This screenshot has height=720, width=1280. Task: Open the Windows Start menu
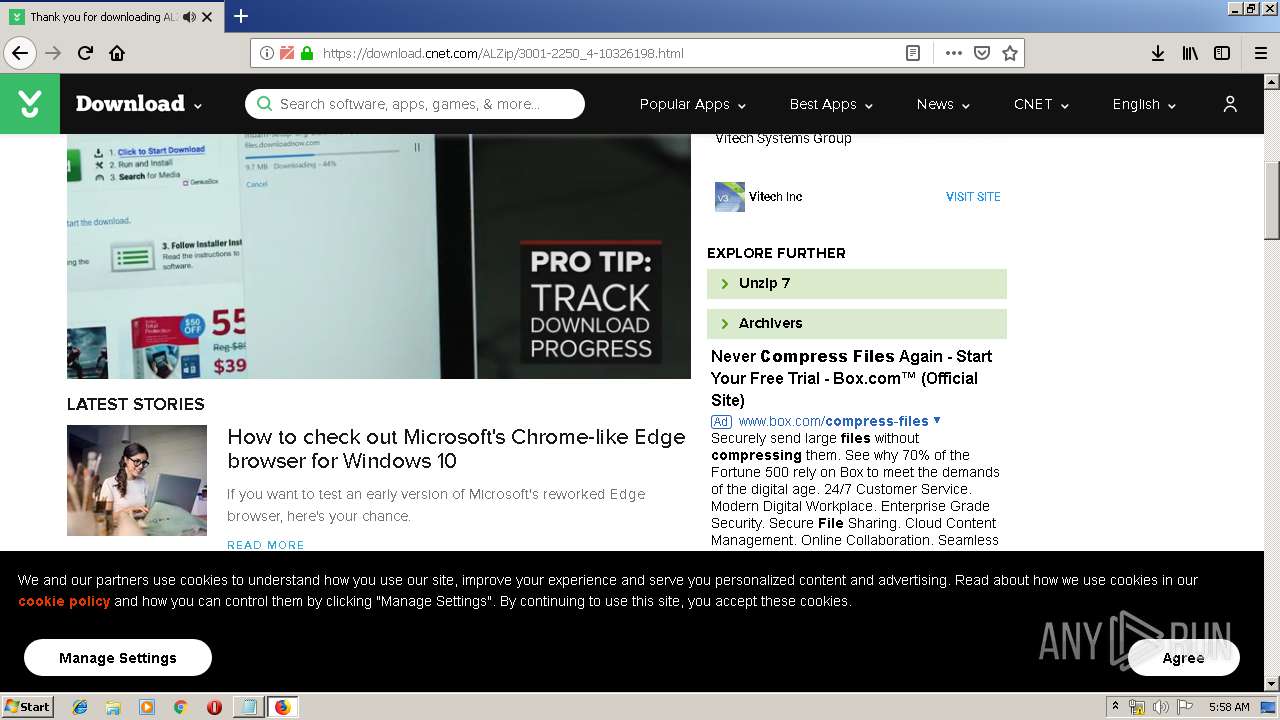27,707
